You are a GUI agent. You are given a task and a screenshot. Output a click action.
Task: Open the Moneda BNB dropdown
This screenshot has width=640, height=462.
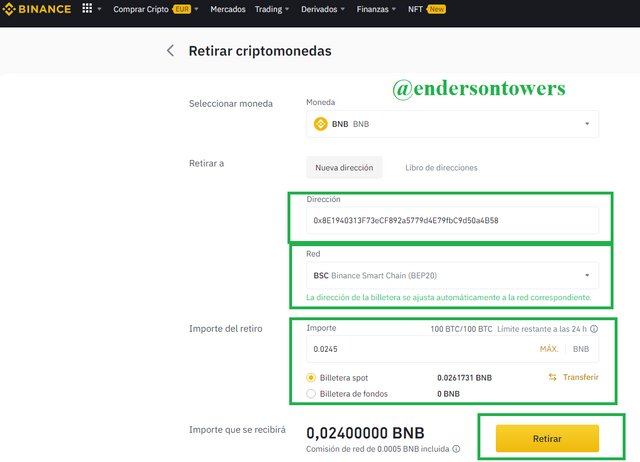tap(452, 124)
